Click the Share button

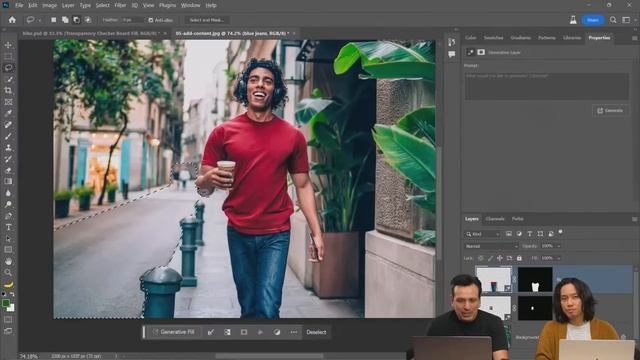[593, 20]
